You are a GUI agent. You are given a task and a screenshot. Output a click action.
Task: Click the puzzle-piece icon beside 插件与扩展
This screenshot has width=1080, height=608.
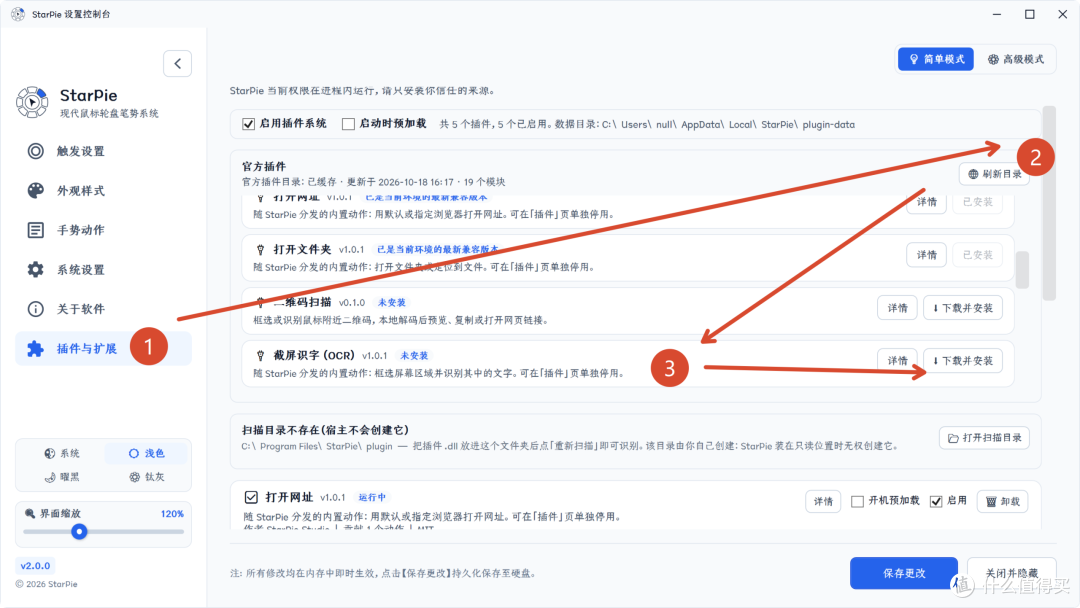click(35, 348)
